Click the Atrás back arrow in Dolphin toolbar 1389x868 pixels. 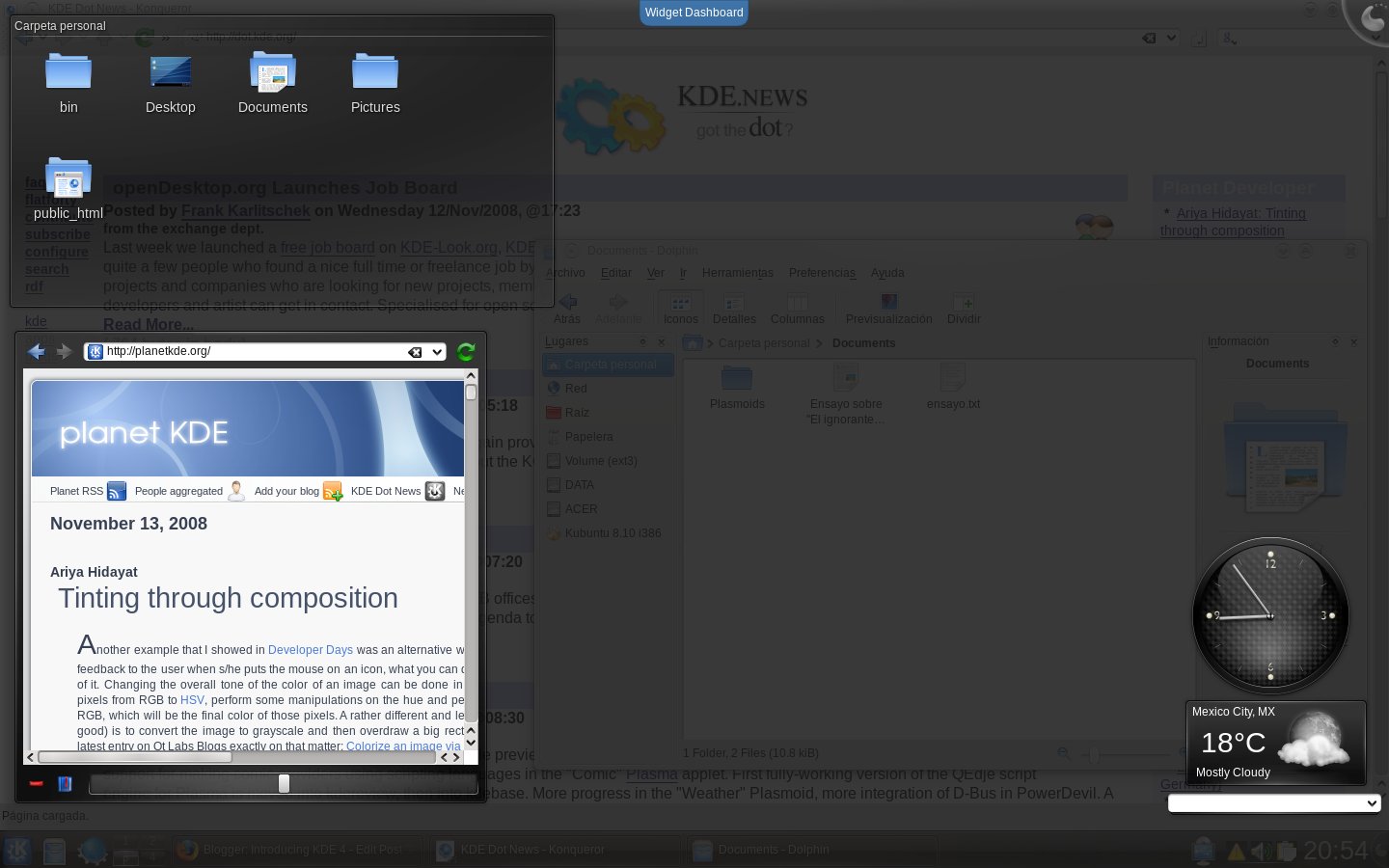(567, 309)
